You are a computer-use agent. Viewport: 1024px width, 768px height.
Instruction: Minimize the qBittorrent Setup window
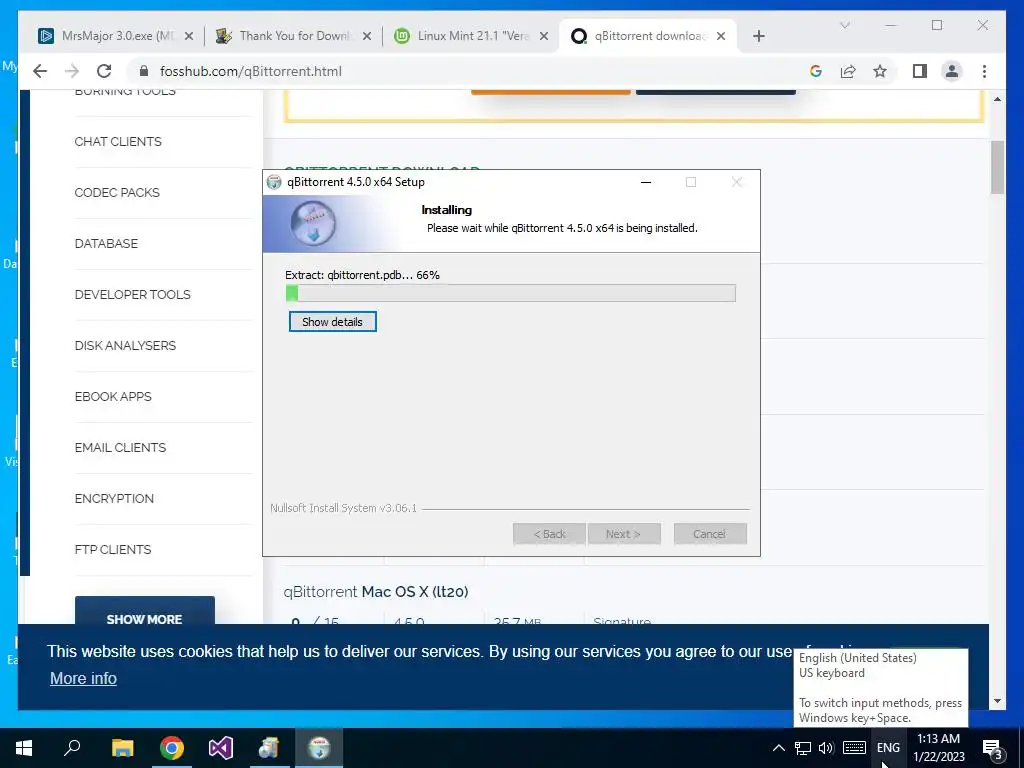(646, 182)
